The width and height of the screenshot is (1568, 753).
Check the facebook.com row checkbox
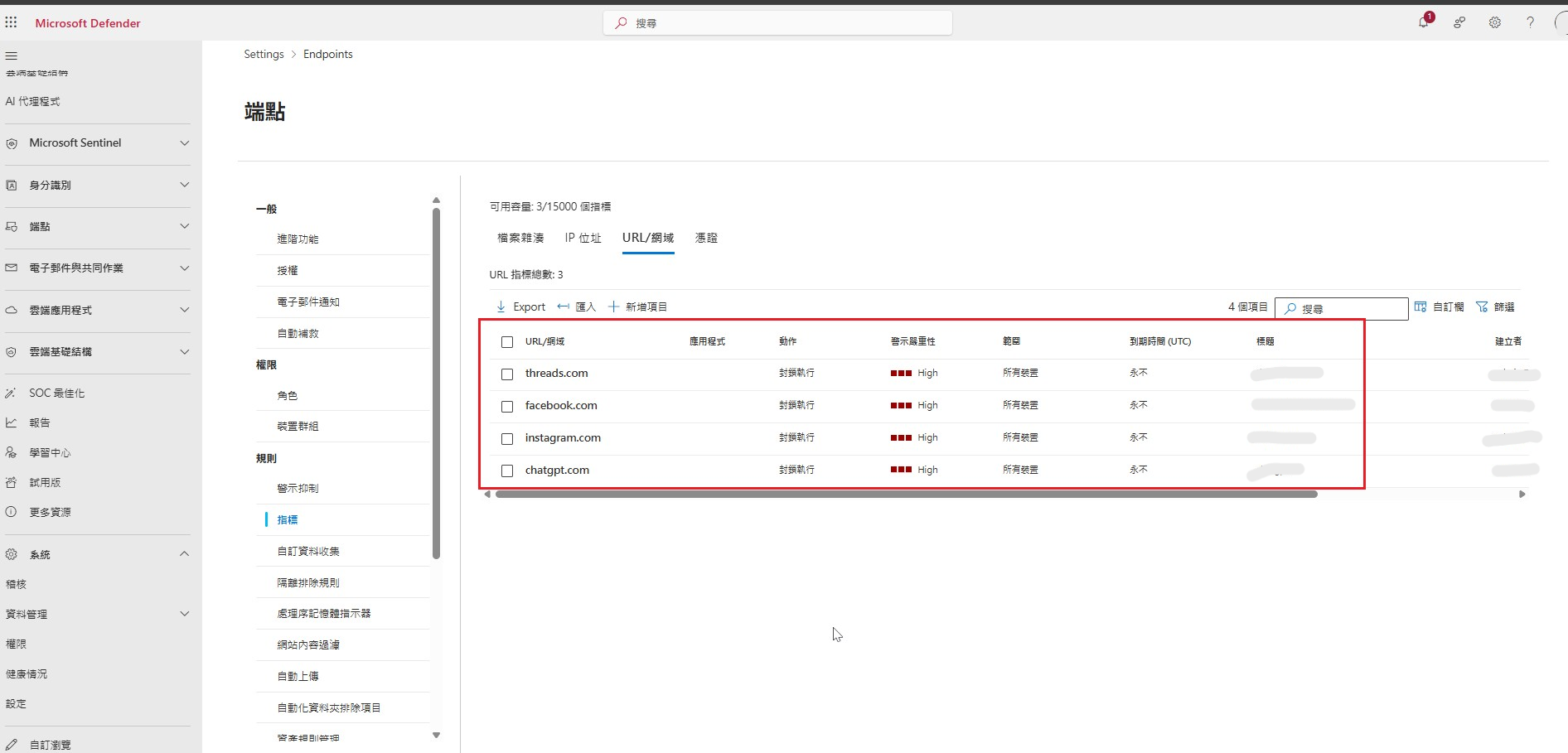(507, 407)
